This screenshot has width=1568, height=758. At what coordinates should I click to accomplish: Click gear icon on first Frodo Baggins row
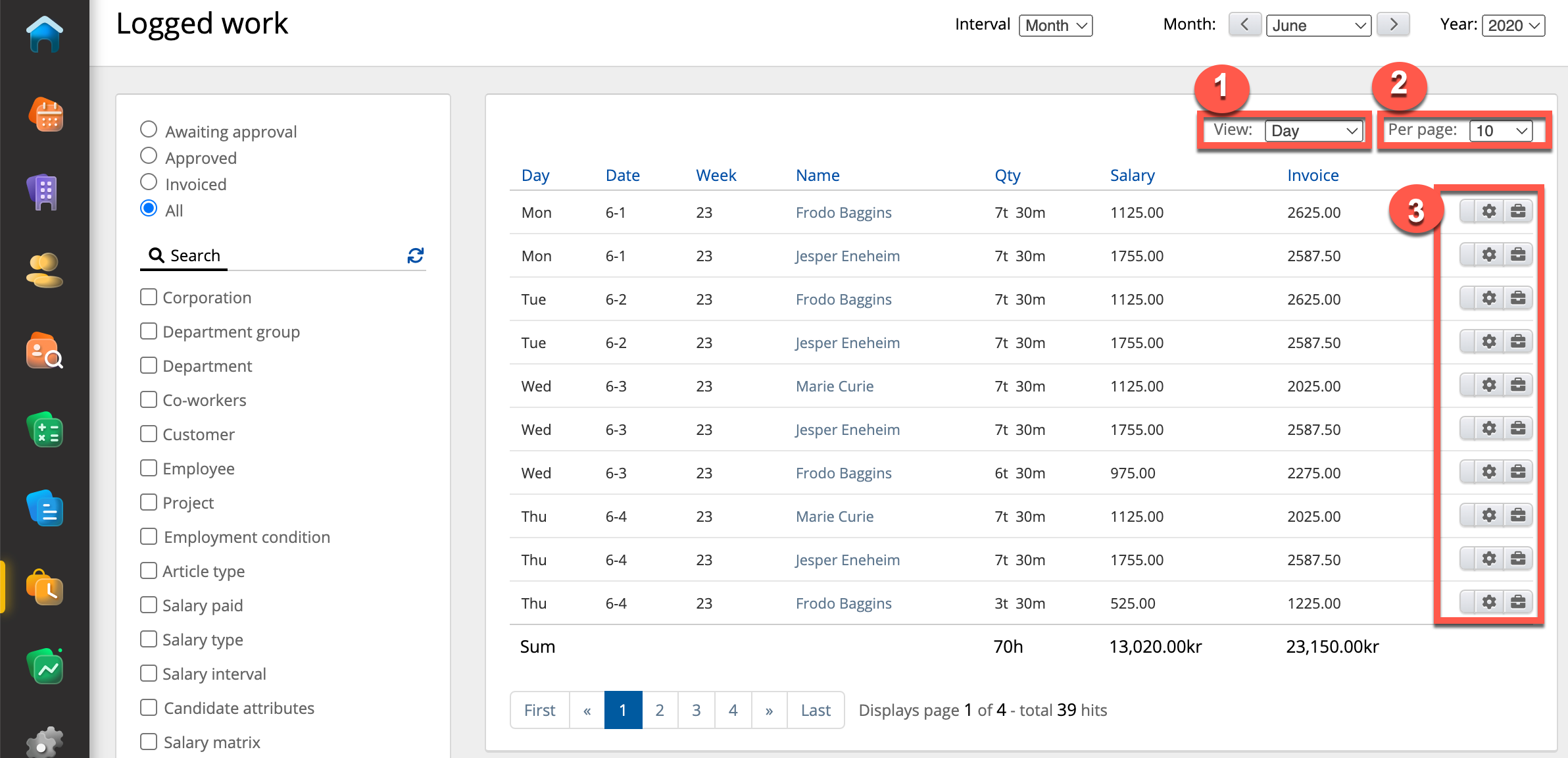(1489, 211)
